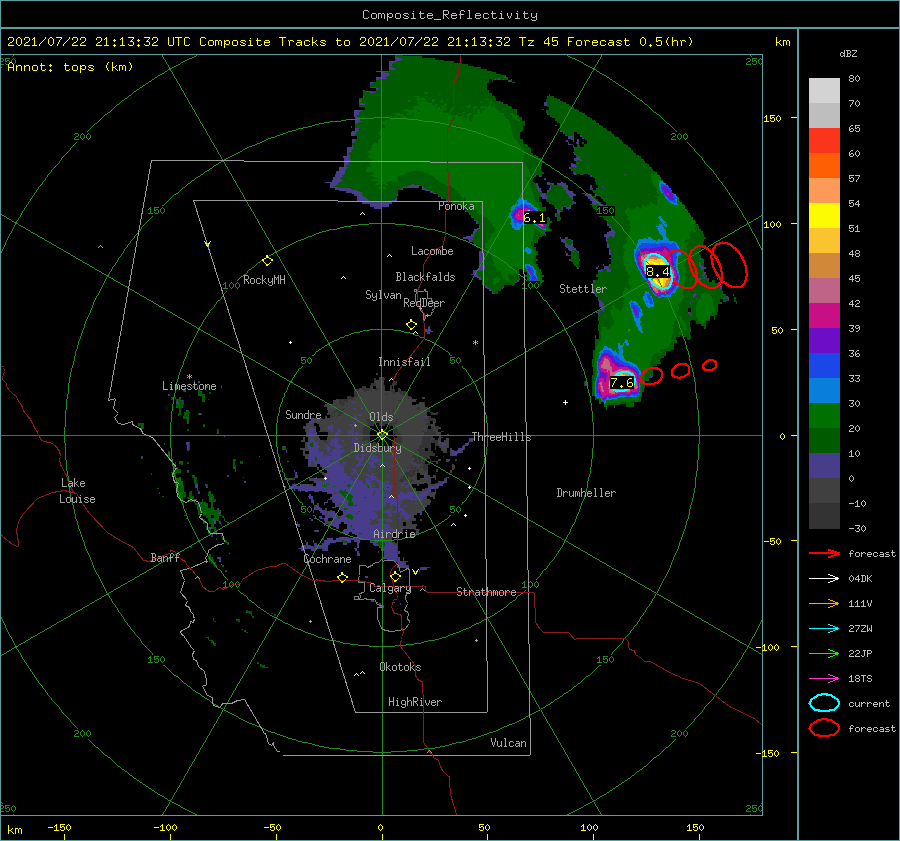Click the Airdrie city label
The width and height of the screenshot is (900, 841).
tap(394, 534)
